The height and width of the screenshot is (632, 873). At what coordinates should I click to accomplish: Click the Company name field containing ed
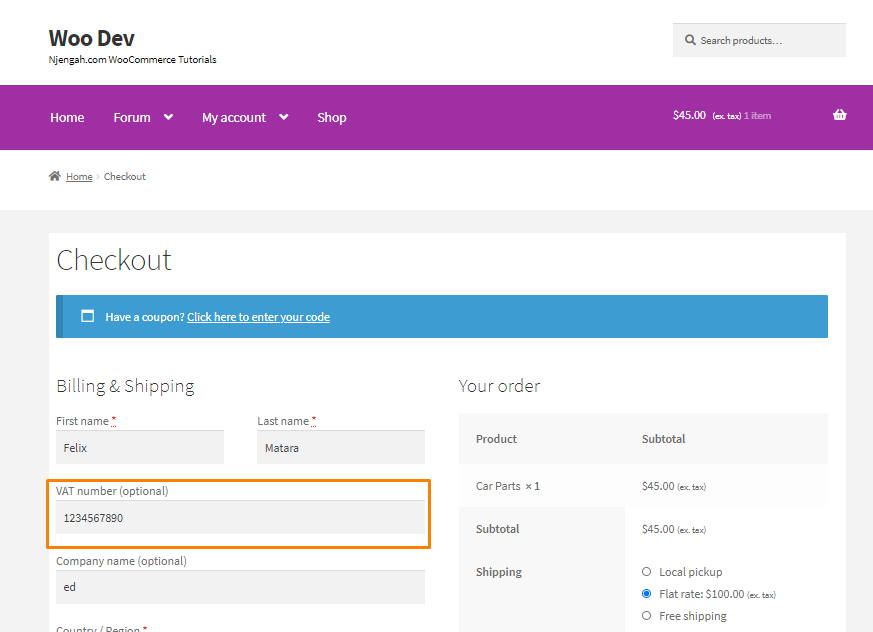pos(241,587)
